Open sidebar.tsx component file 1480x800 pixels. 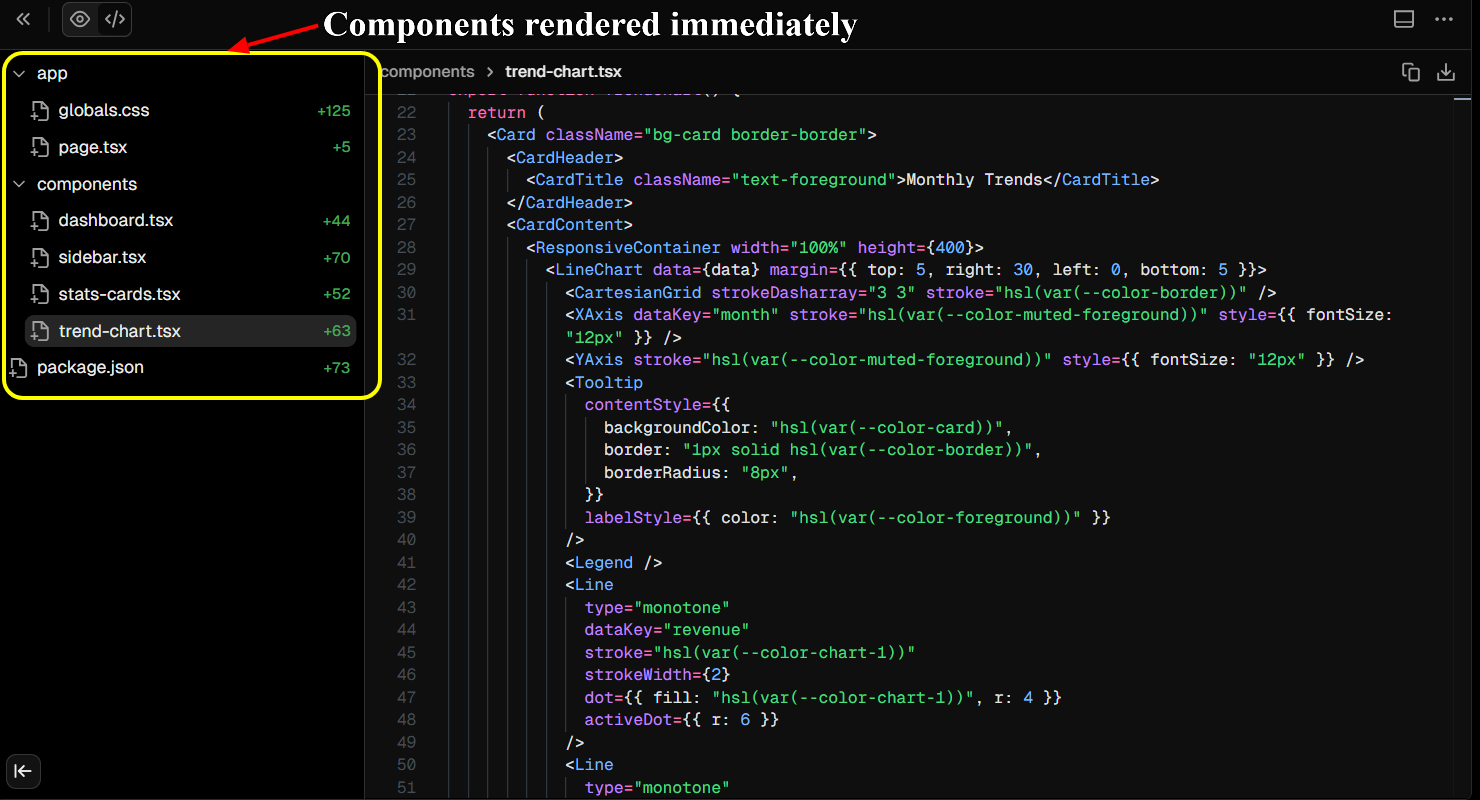coord(102,258)
